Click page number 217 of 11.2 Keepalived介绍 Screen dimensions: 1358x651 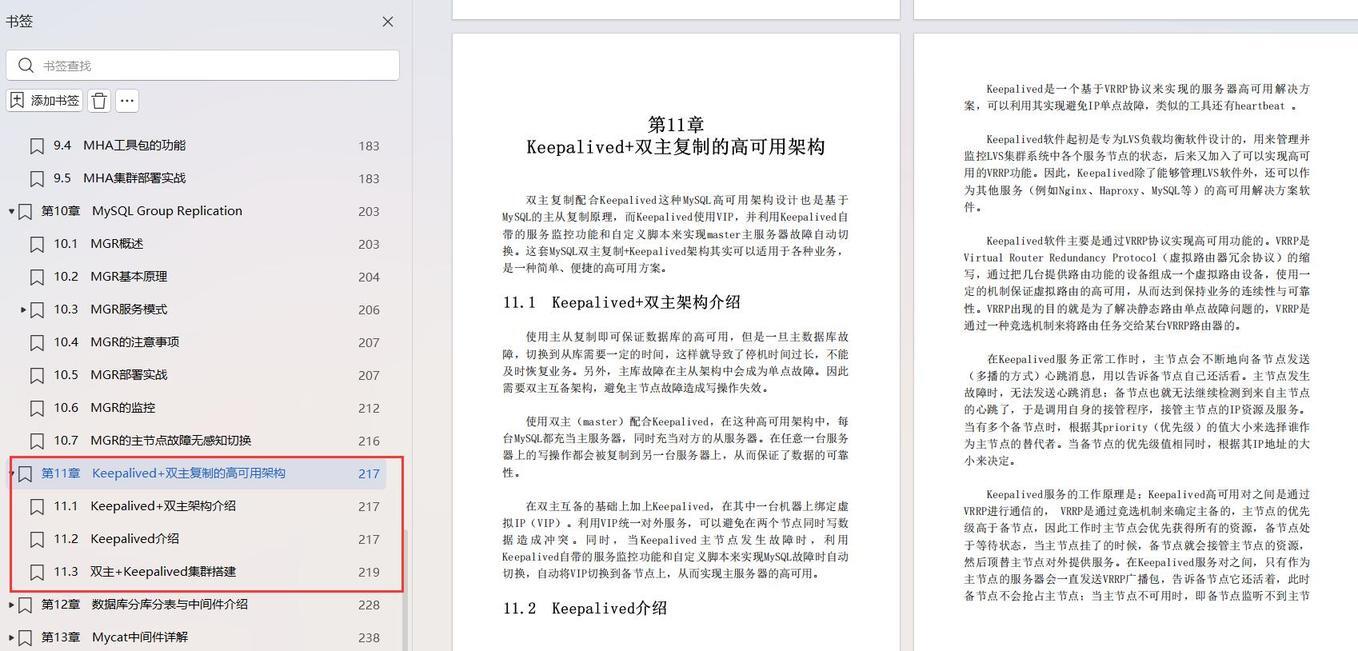(x=369, y=540)
